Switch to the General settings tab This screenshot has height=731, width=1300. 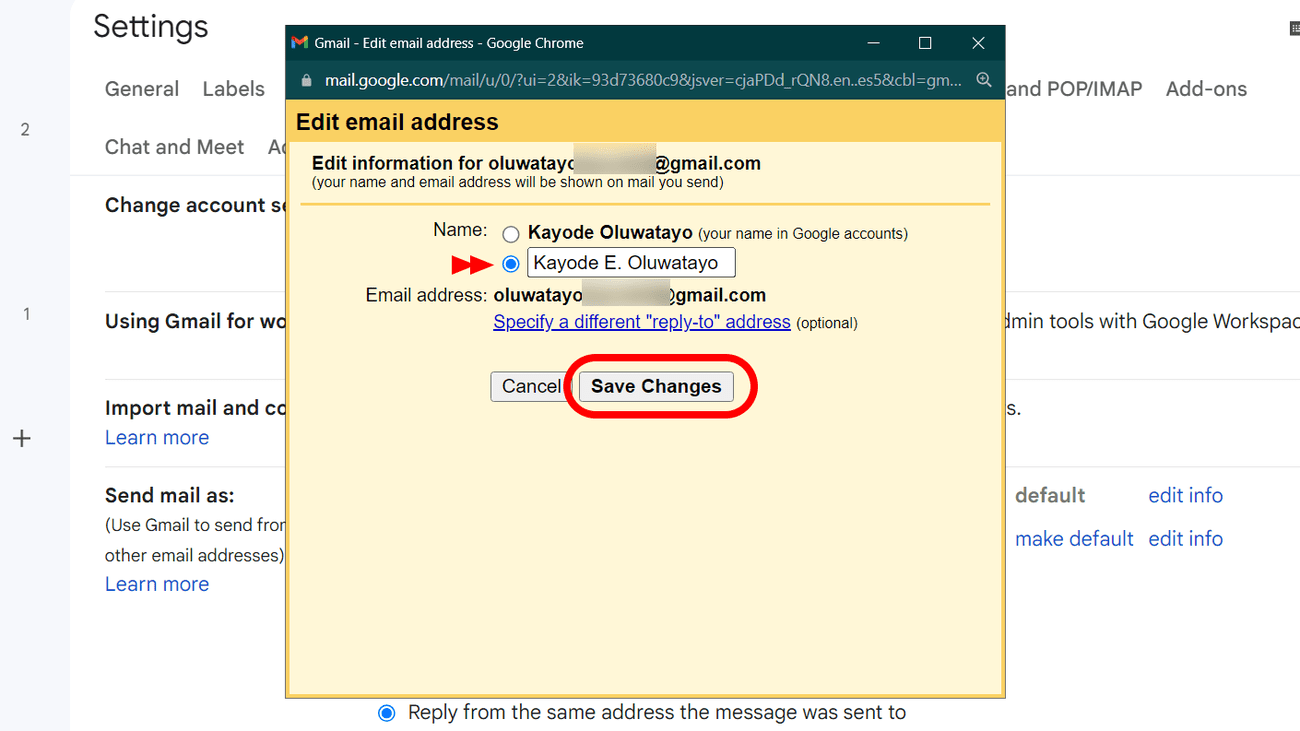[142, 89]
